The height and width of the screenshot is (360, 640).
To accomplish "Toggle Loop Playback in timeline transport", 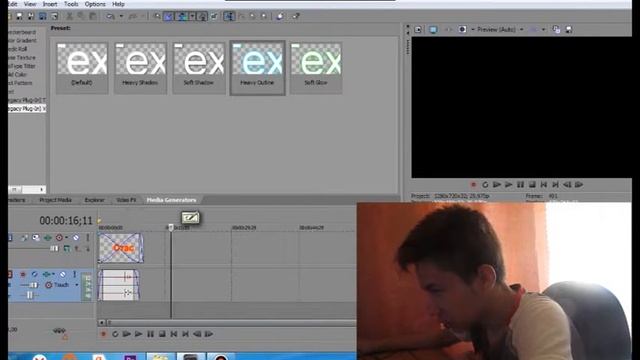I will [115, 334].
